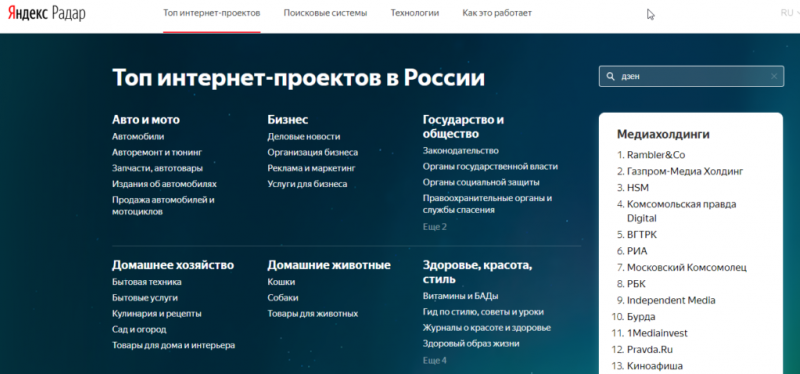Open Запчасти, автотовары subcategory
This screenshot has height=374, width=800.
157,168
